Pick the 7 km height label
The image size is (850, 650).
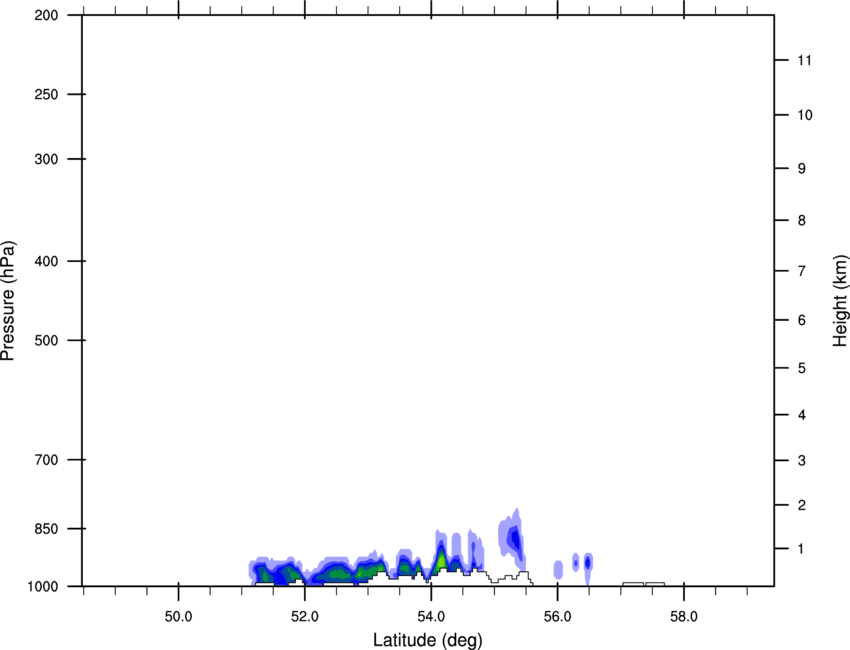pos(802,271)
